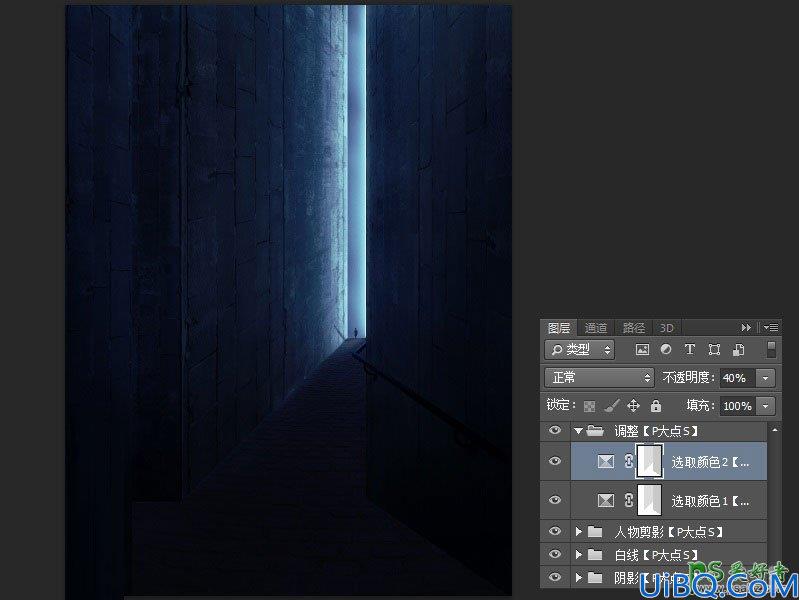Open the layers panel flyout menu
This screenshot has height=600, width=799.
[770, 328]
